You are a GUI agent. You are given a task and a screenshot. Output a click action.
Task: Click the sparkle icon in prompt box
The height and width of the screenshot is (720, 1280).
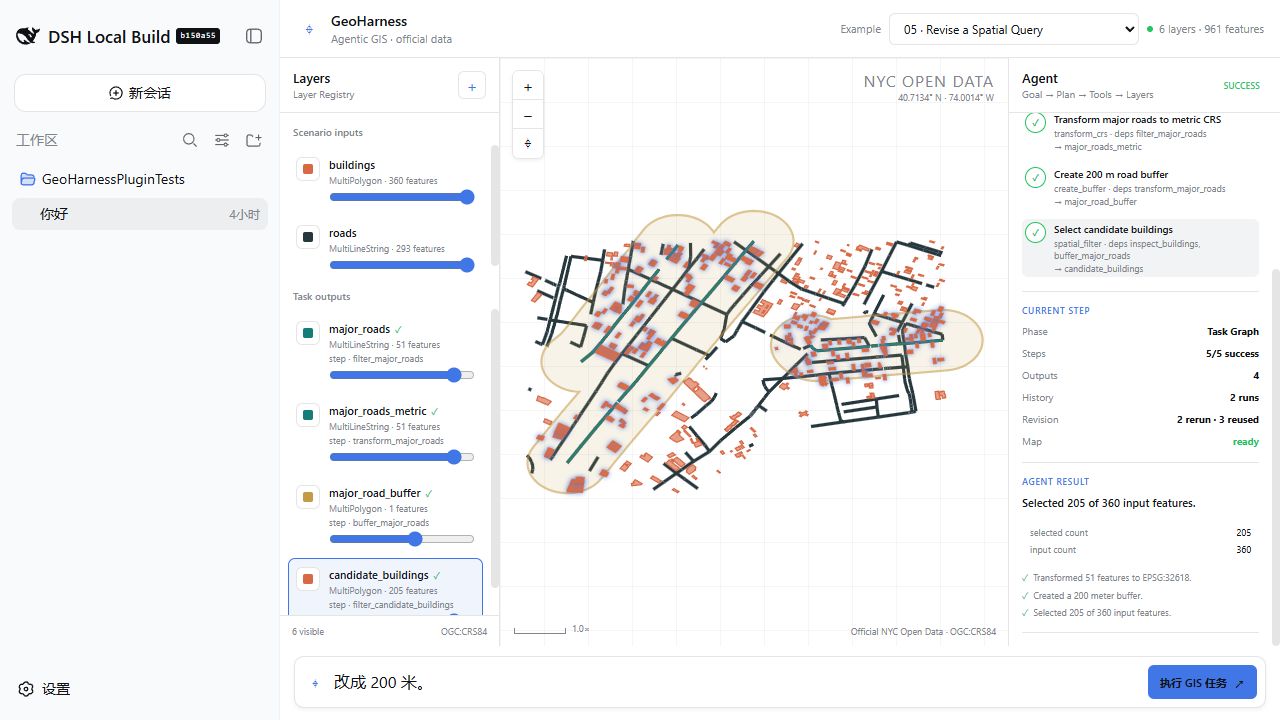[316, 683]
